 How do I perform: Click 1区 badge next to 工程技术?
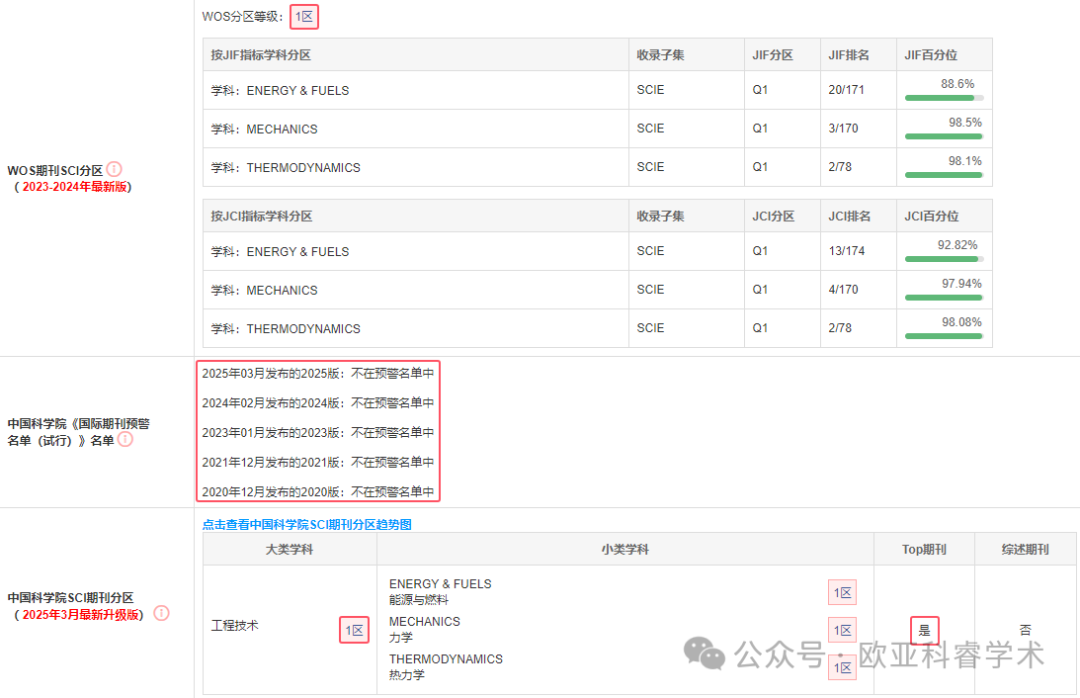coord(354,630)
